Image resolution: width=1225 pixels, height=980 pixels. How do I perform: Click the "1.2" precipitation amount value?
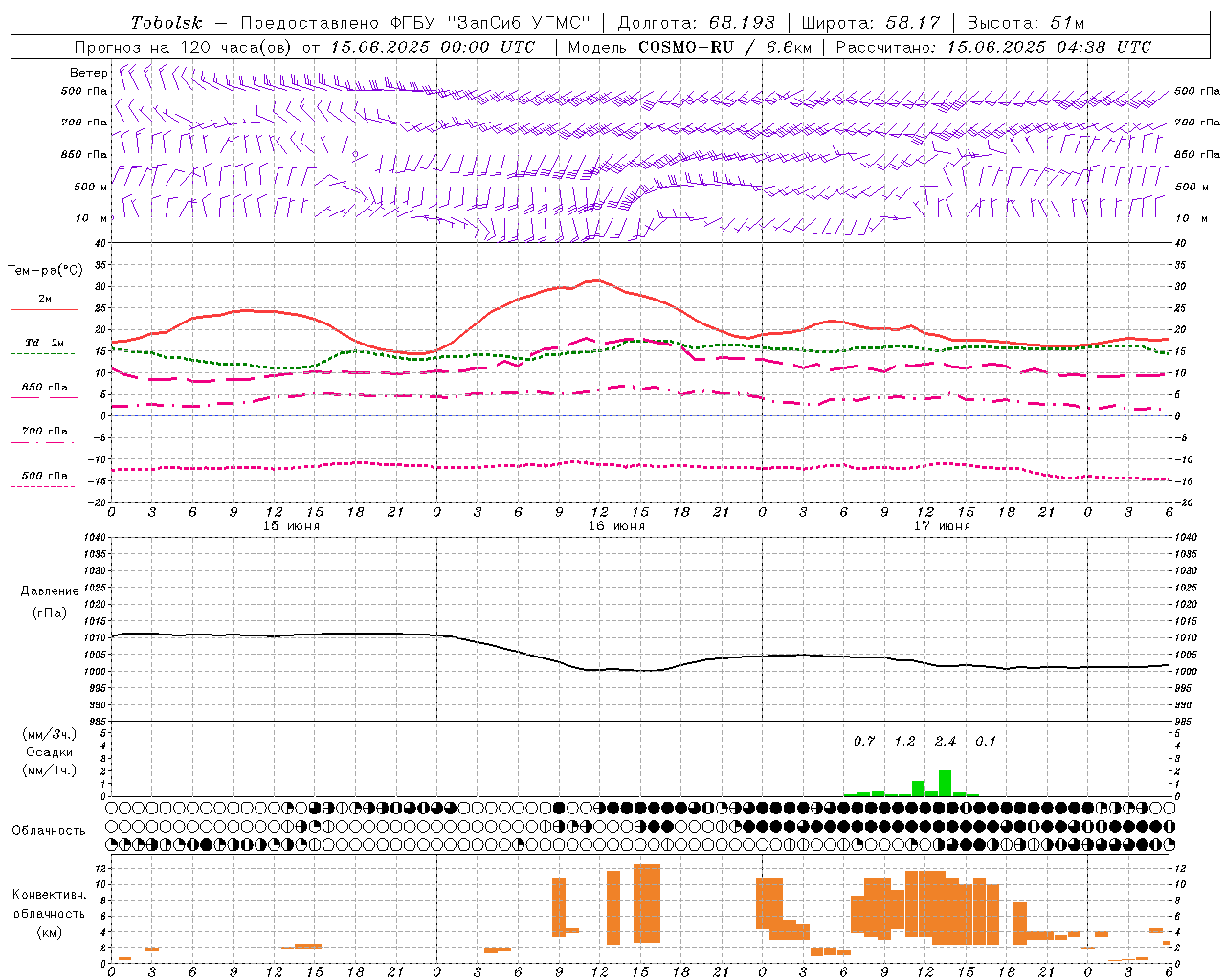point(904,742)
